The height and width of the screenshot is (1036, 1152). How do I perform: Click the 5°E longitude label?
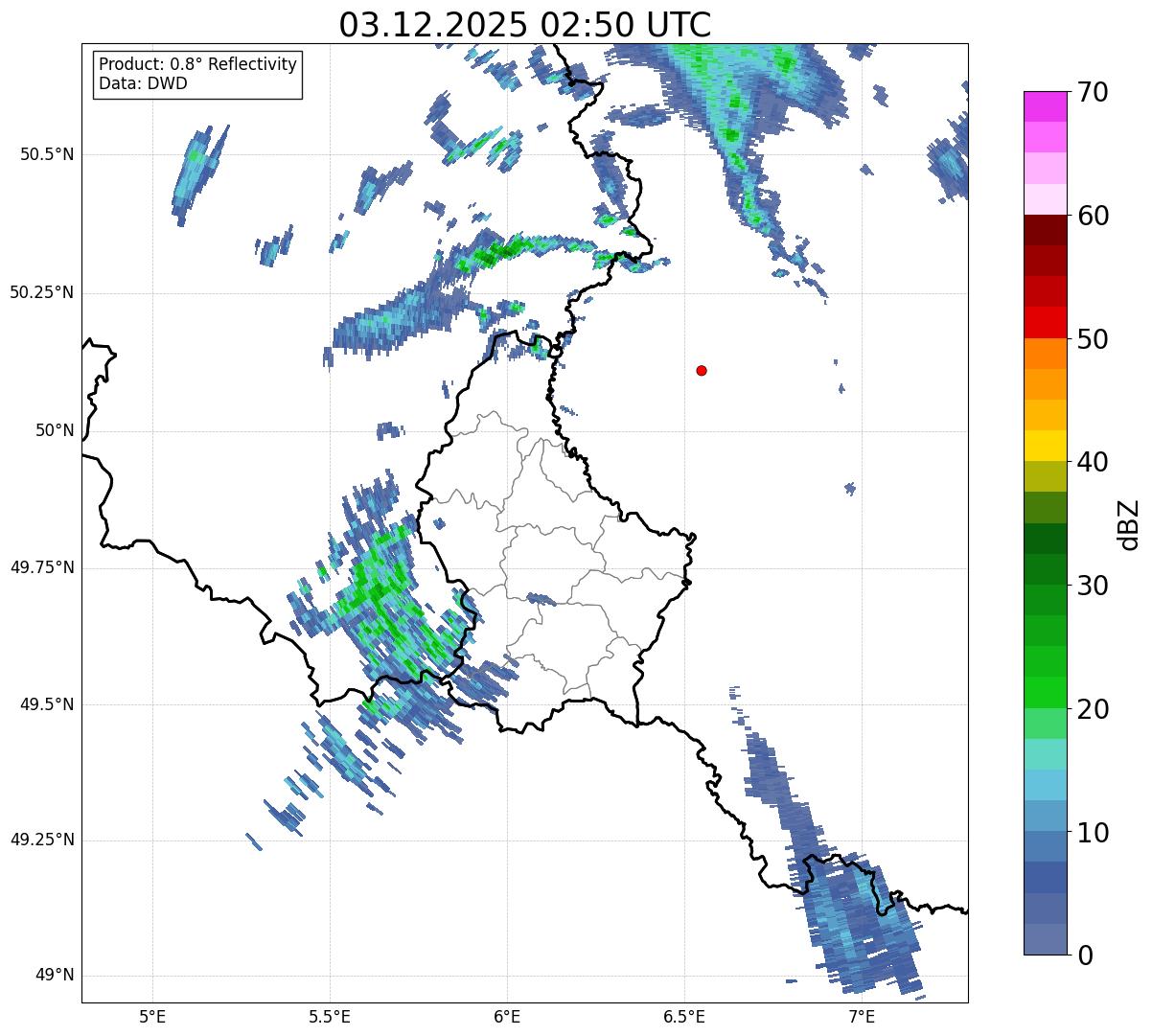(152, 1016)
